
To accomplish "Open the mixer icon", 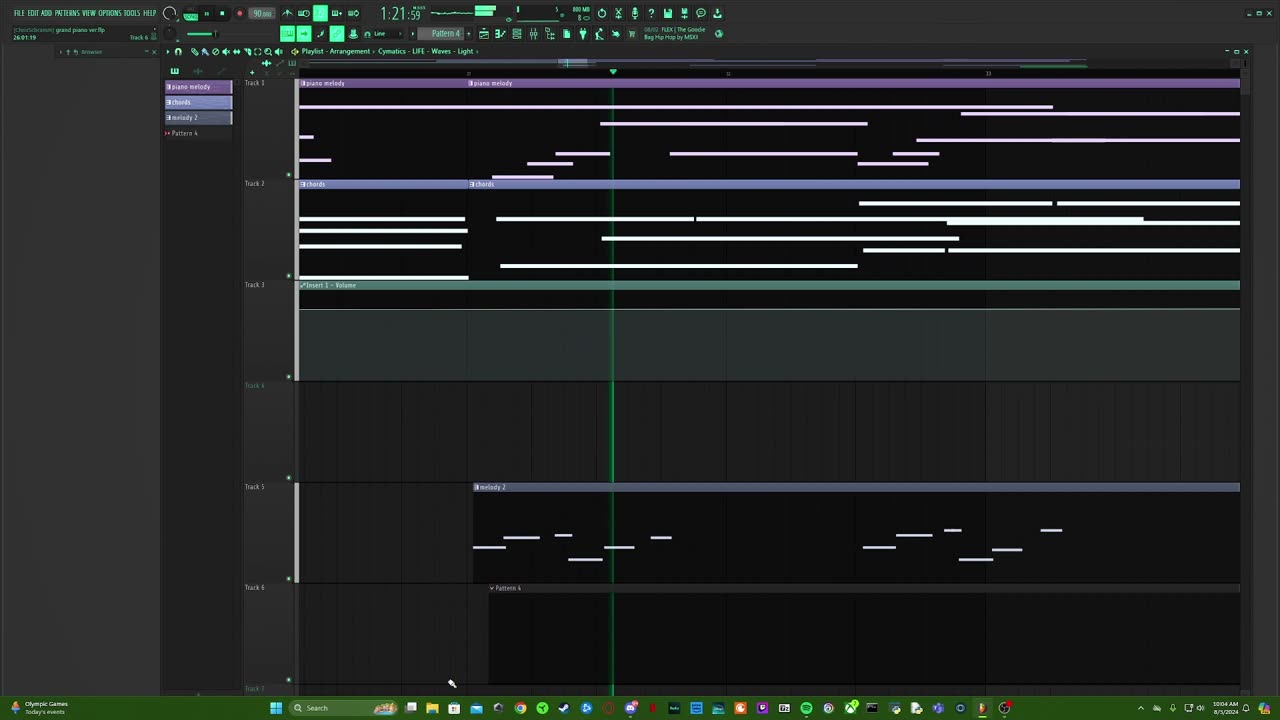I will pos(533,33).
